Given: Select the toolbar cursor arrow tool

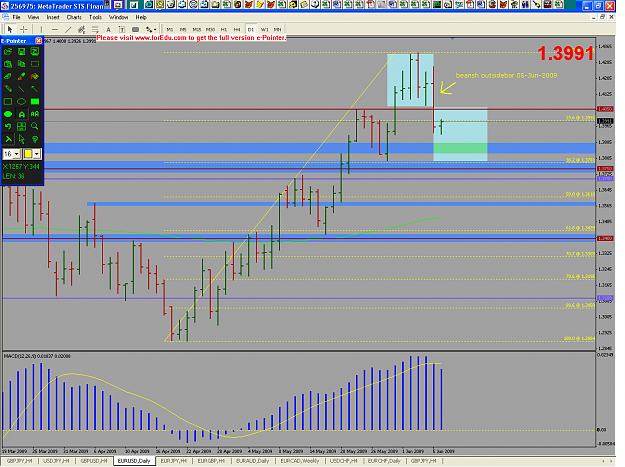Looking at the screenshot, I should (10, 29).
